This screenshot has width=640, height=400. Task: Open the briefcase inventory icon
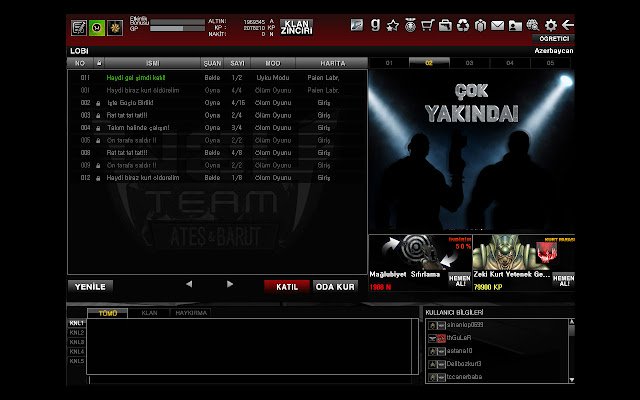point(445,26)
